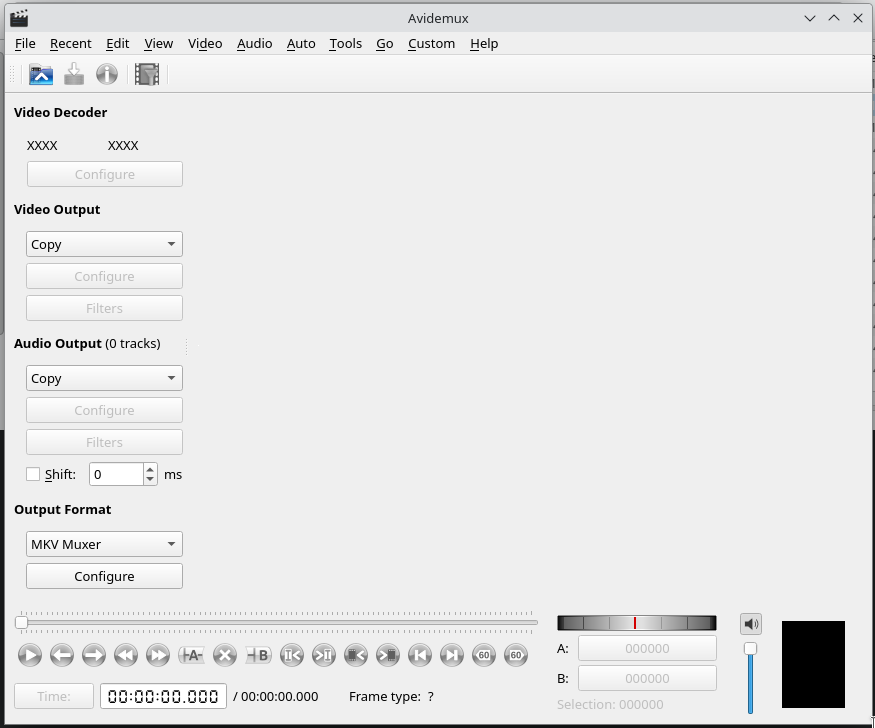Reset markers with the X button
The height and width of the screenshot is (728, 875).
(x=225, y=655)
